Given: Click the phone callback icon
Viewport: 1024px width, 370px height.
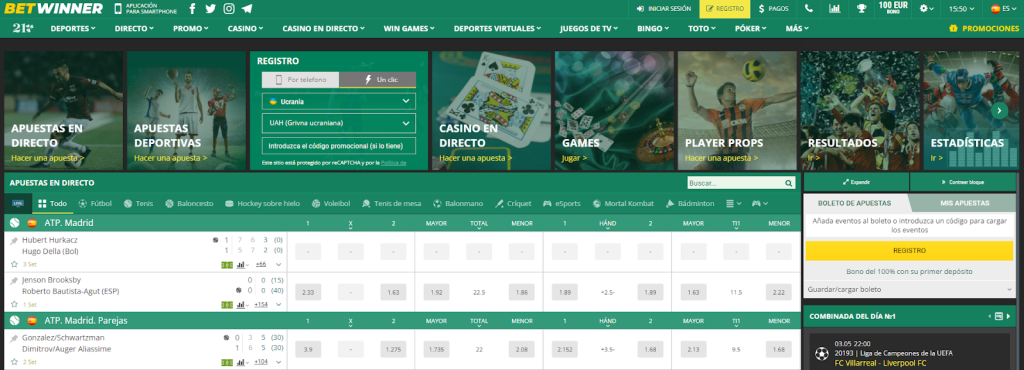Looking at the screenshot, I should click(x=809, y=9).
